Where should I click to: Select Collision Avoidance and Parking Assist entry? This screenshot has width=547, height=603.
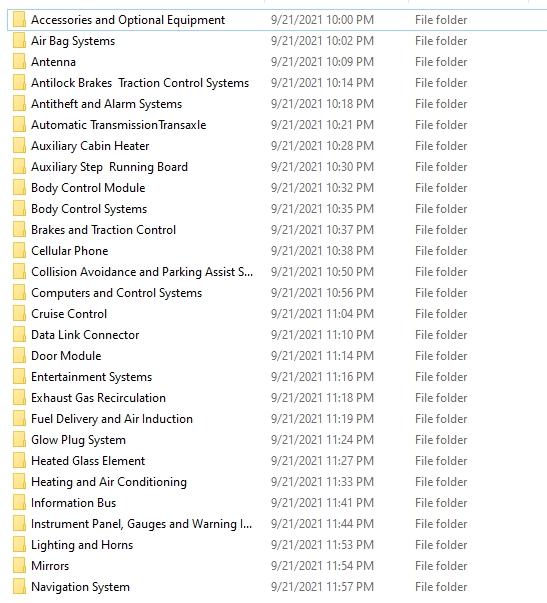142,272
